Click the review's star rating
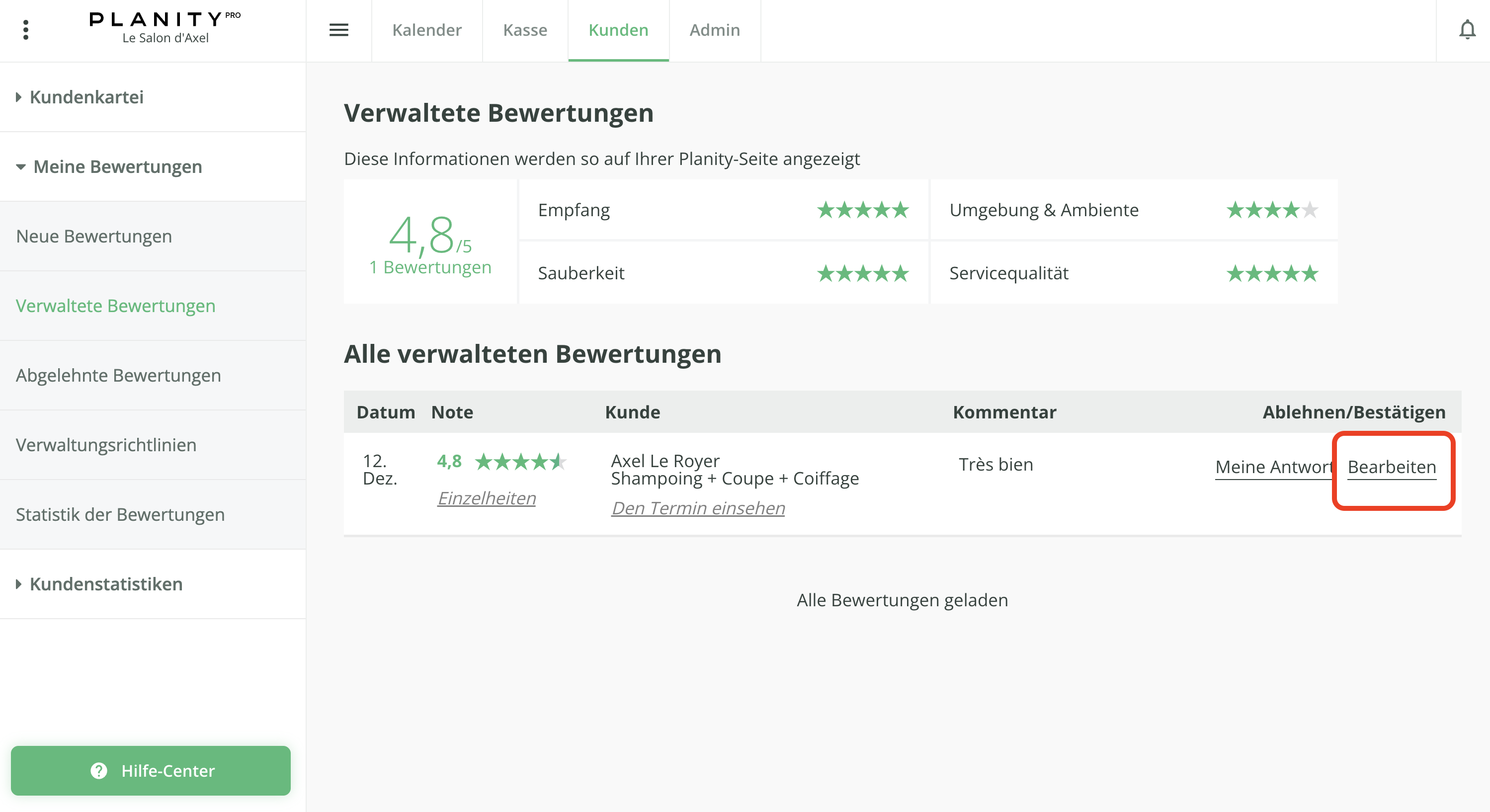 pos(520,462)
